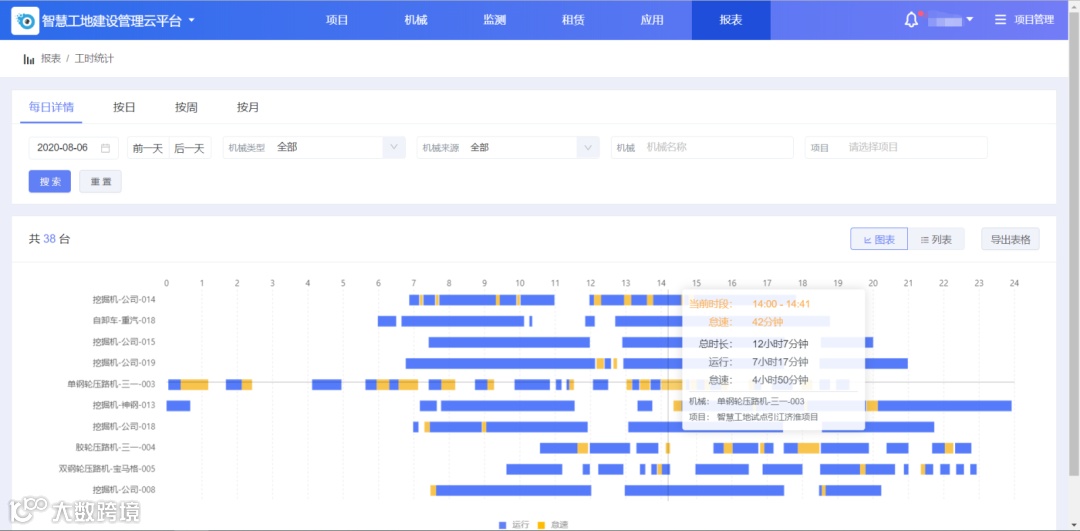Click the date field 2020-08-06
The height and width of the screenshot is (531, 1080).
pyautogui.click(x=73, y=147)
